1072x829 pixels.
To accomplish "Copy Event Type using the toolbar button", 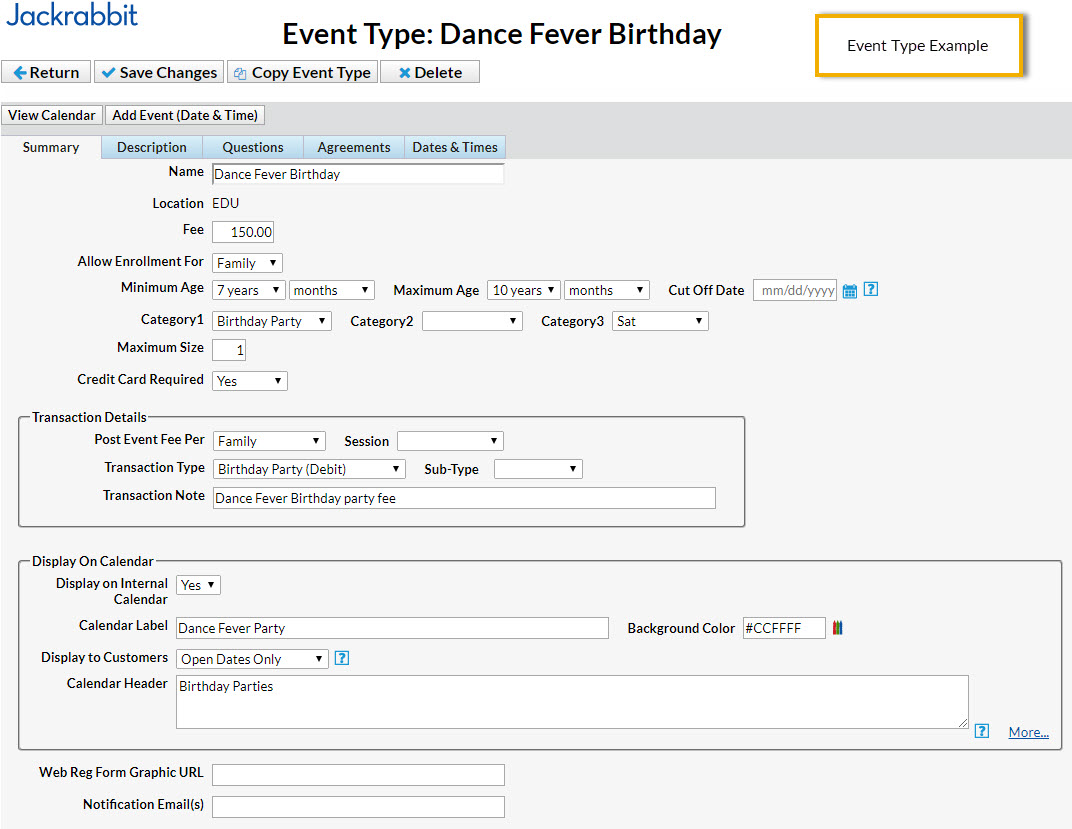I will [302, 72].
